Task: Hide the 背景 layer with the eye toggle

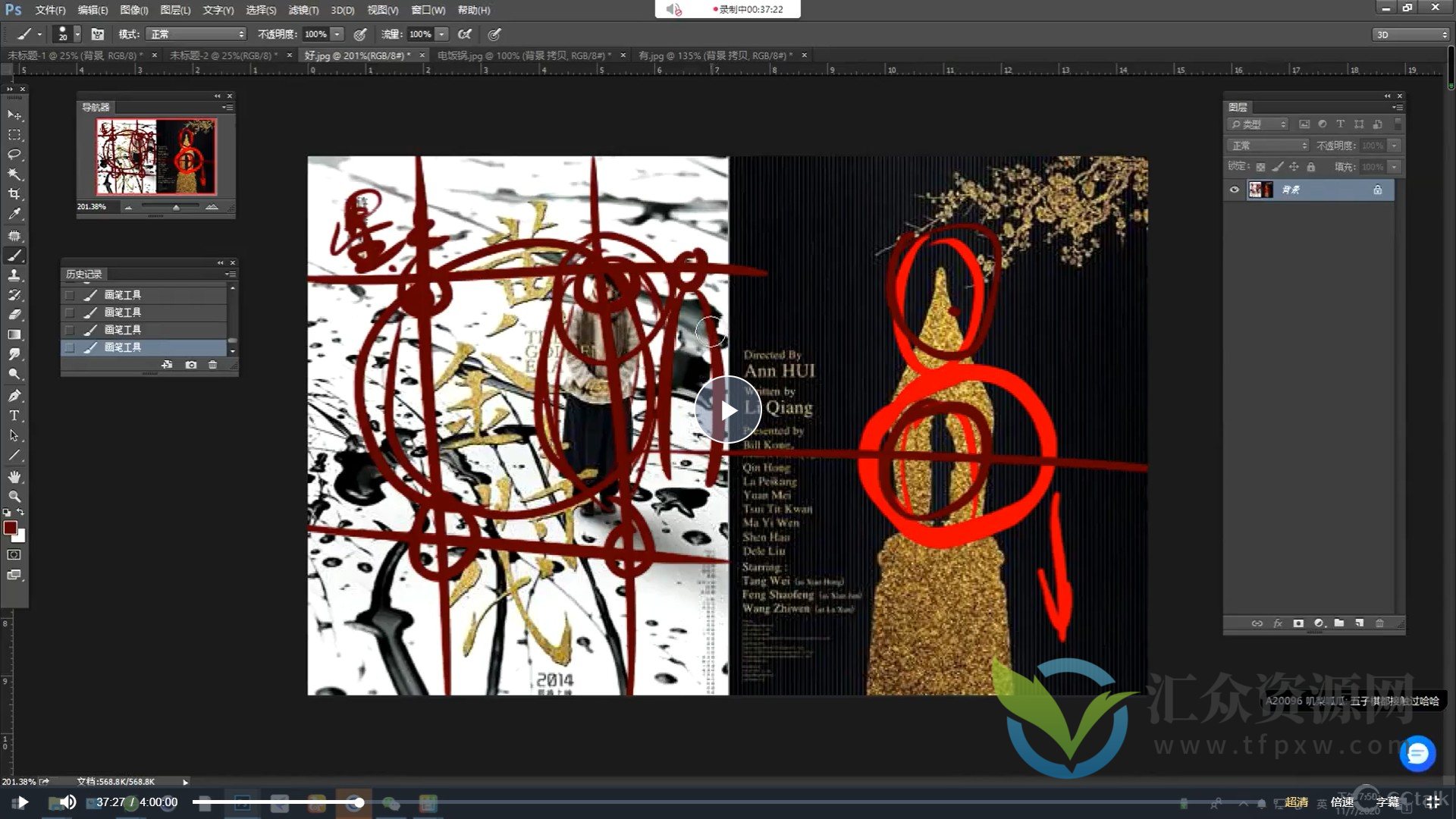Action: pyautogui.click(x=1235, y=190)
